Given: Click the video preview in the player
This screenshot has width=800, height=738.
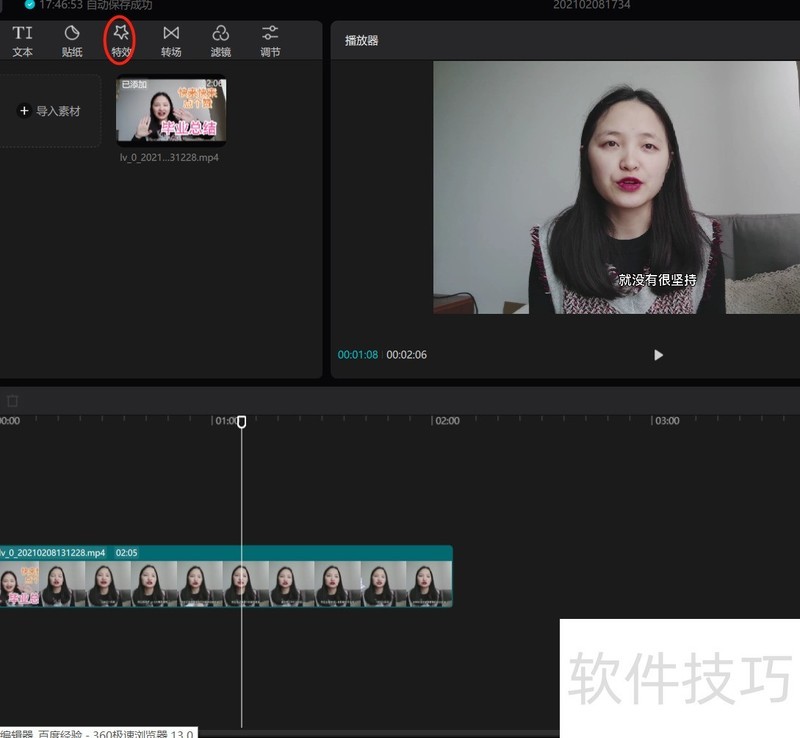Looking at the screenshot, I should [x=616, y=188].
